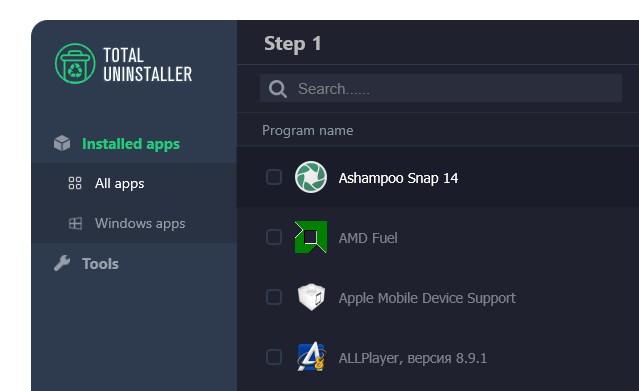Click the Tools wrench icon
639x391 pixels.
[62, 263]
